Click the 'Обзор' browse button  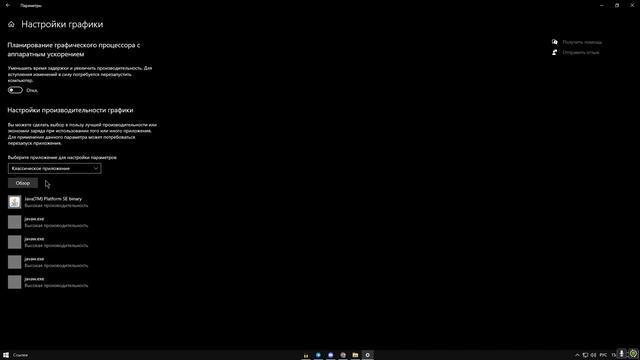(x=23, y=183)
